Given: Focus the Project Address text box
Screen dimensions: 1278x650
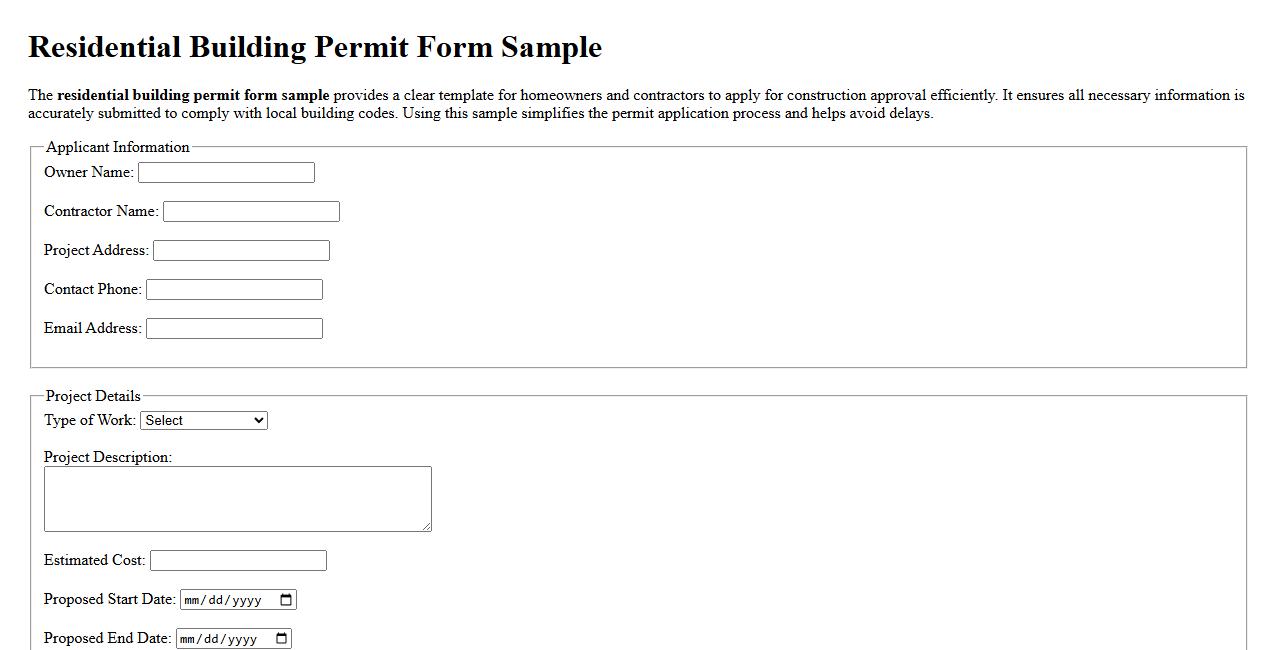Looking at the screenshot, I should (x=241, y=250).
